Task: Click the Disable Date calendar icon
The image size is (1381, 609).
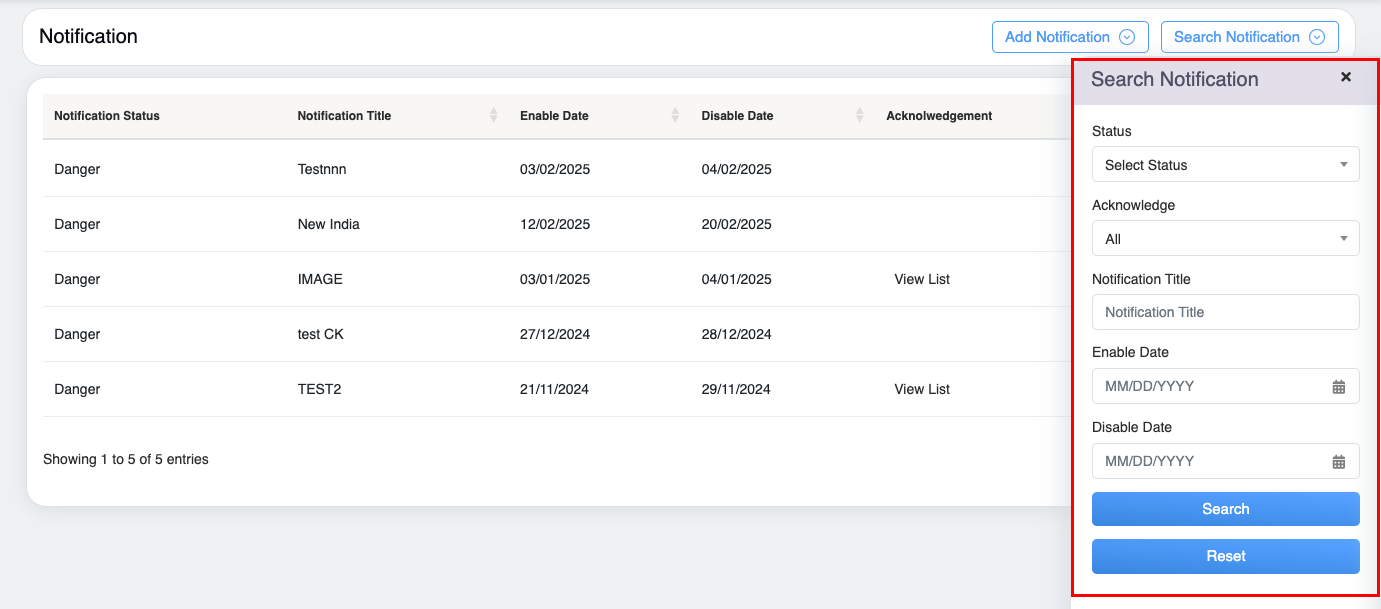Action: [1338, 462]
